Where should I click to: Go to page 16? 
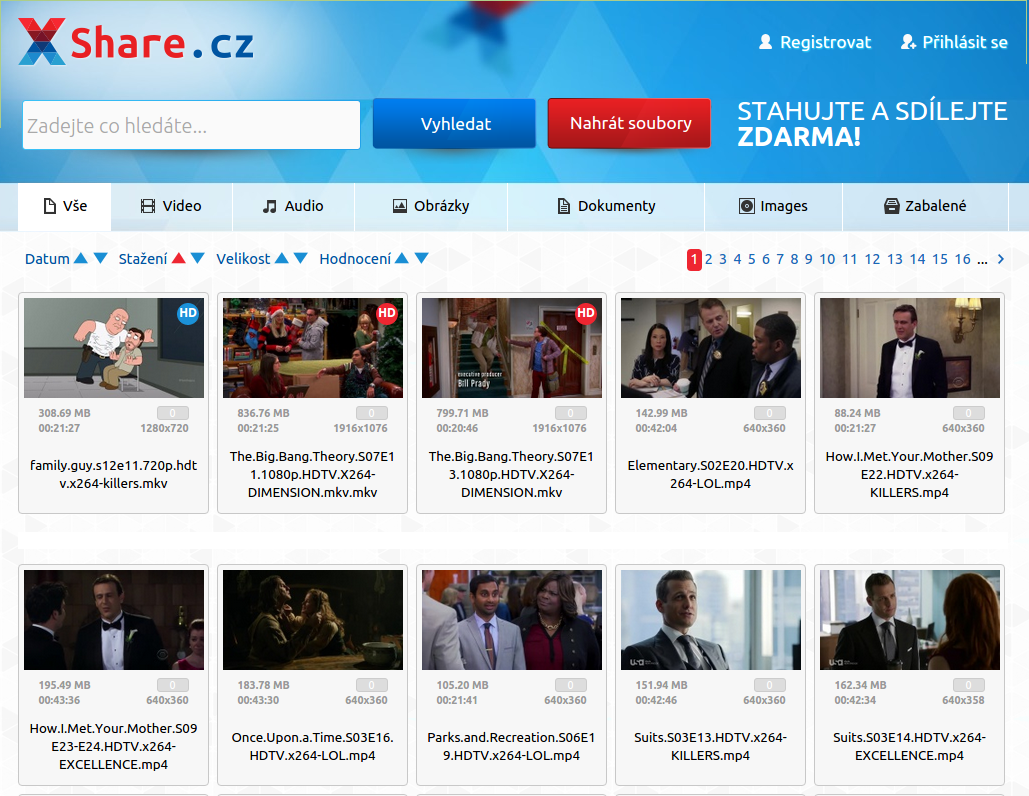pos(963,259)
